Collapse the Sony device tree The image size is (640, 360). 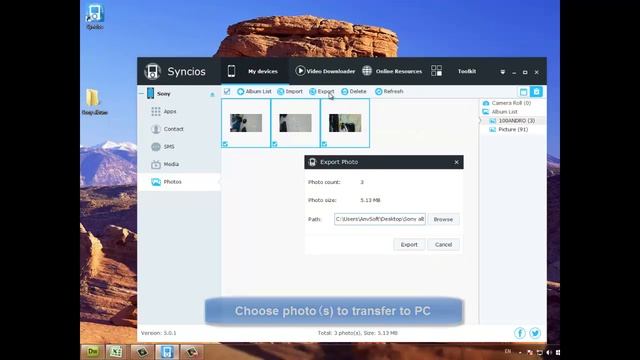pos(141,94)
